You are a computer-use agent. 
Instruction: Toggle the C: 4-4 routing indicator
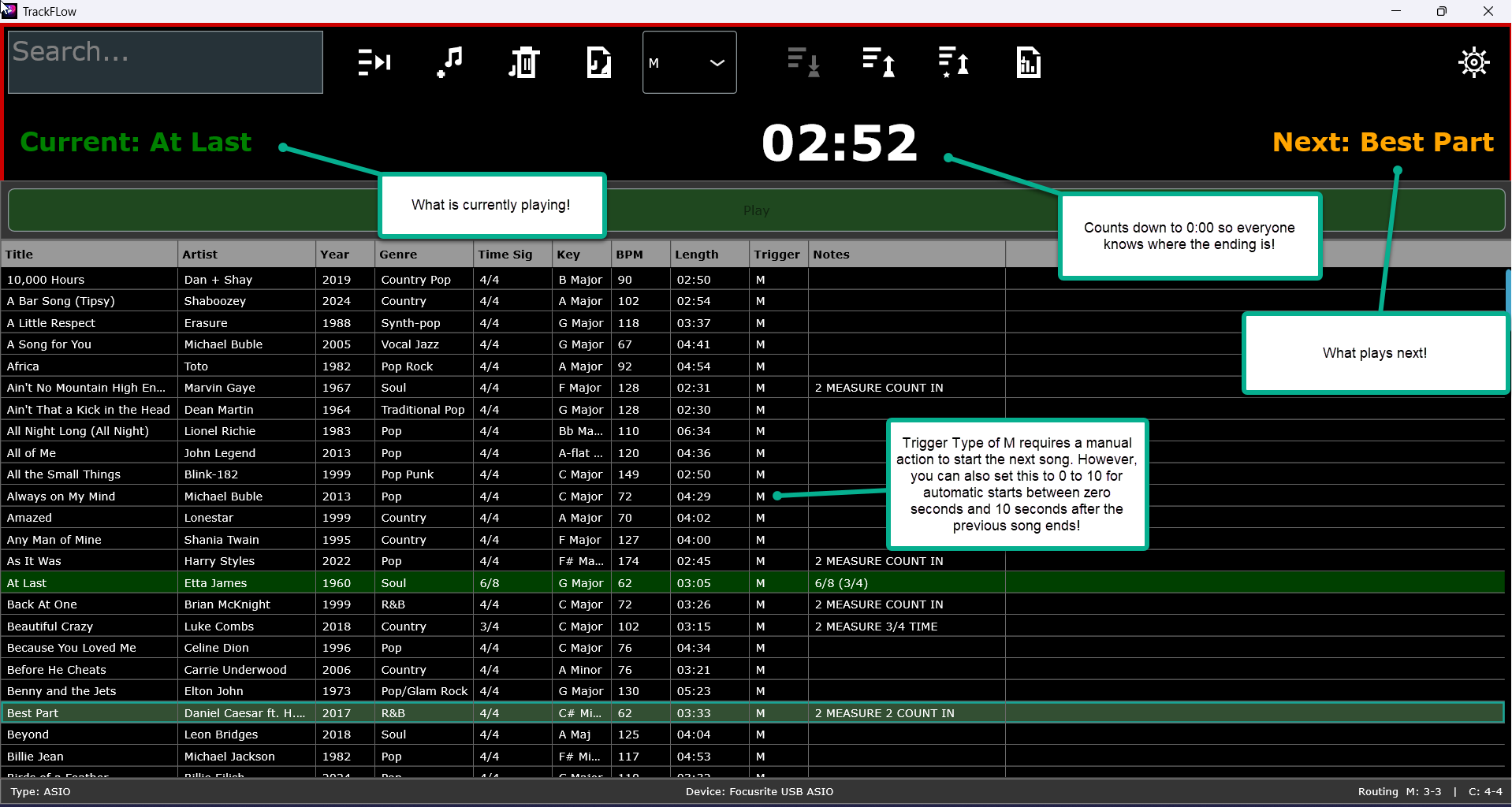coord(1485,791)
